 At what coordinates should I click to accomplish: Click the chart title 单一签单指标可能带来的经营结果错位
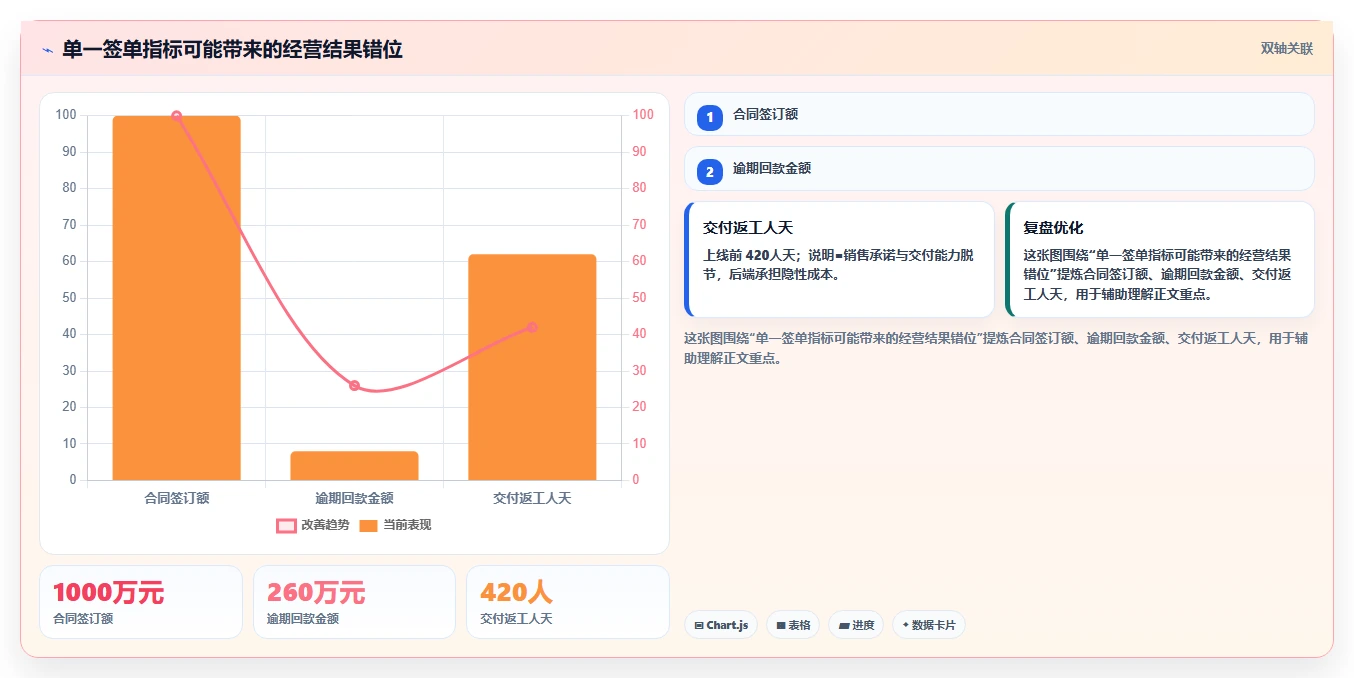point(232,49)
